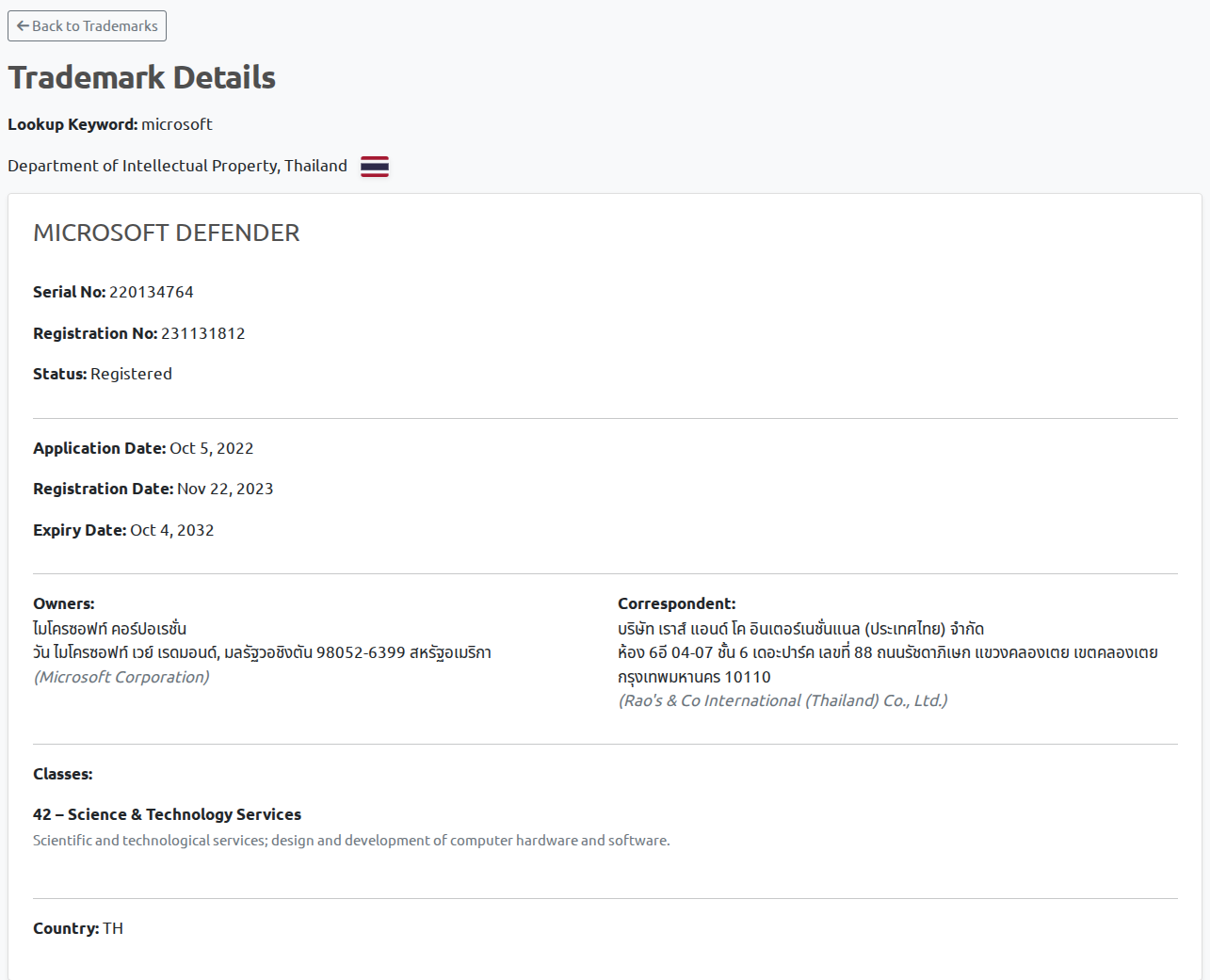Click the Thai owner name ไมโครซอฟท์ คอร์ปอเรชั่น
The width and height of the screenshot is (1210, 980).
[x=110, y=628]
